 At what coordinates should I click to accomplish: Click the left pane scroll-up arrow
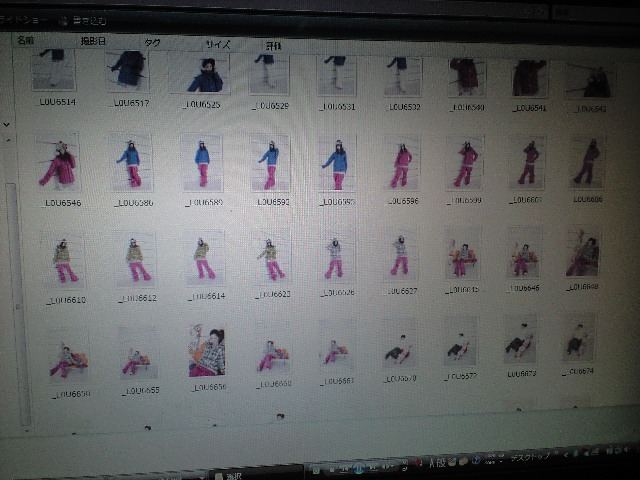(x=8, y=140)
